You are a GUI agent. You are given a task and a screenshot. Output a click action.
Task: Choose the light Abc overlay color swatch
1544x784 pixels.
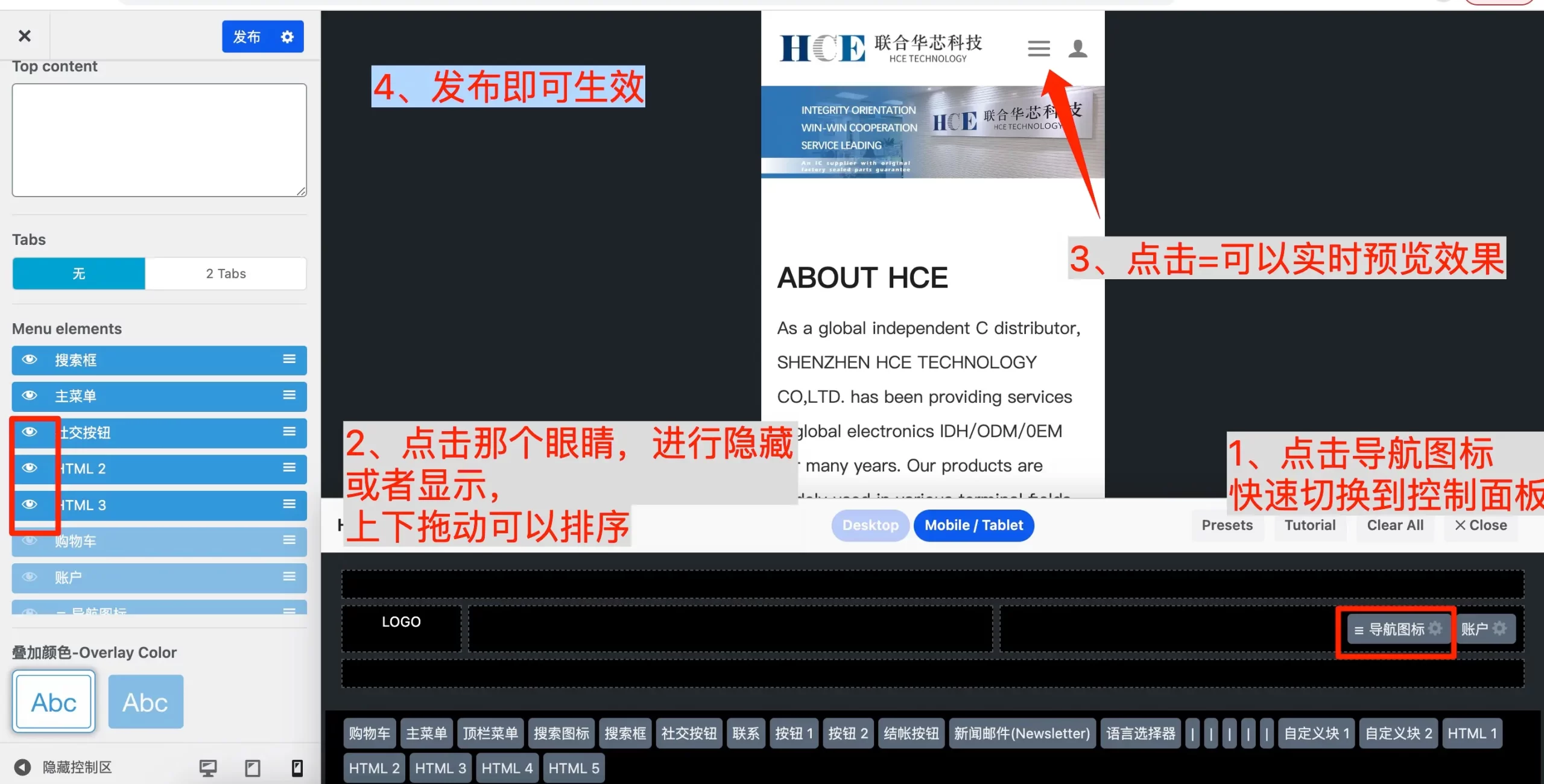[x=54, y=702]
